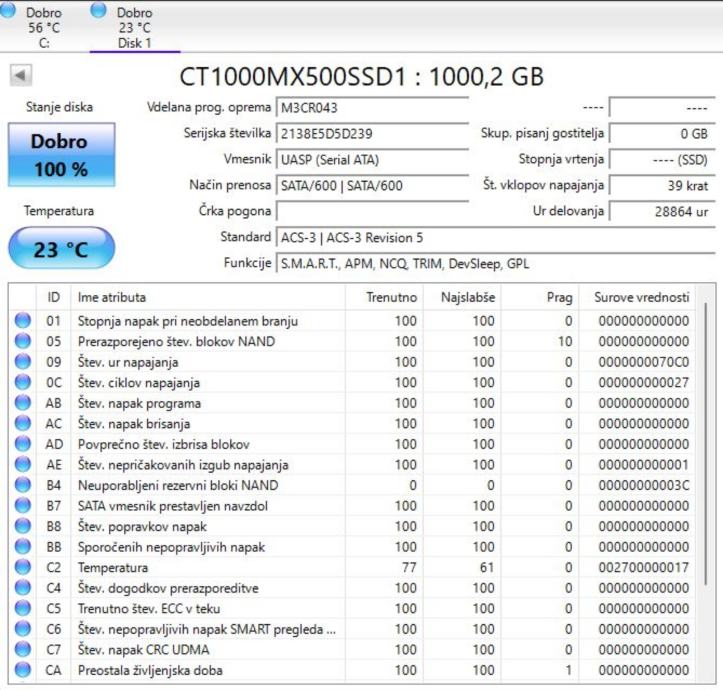Select row SATA vmesnik prestavljen navzdol
The width and height of the screenshot is (723, 690).
pos(352,506)
